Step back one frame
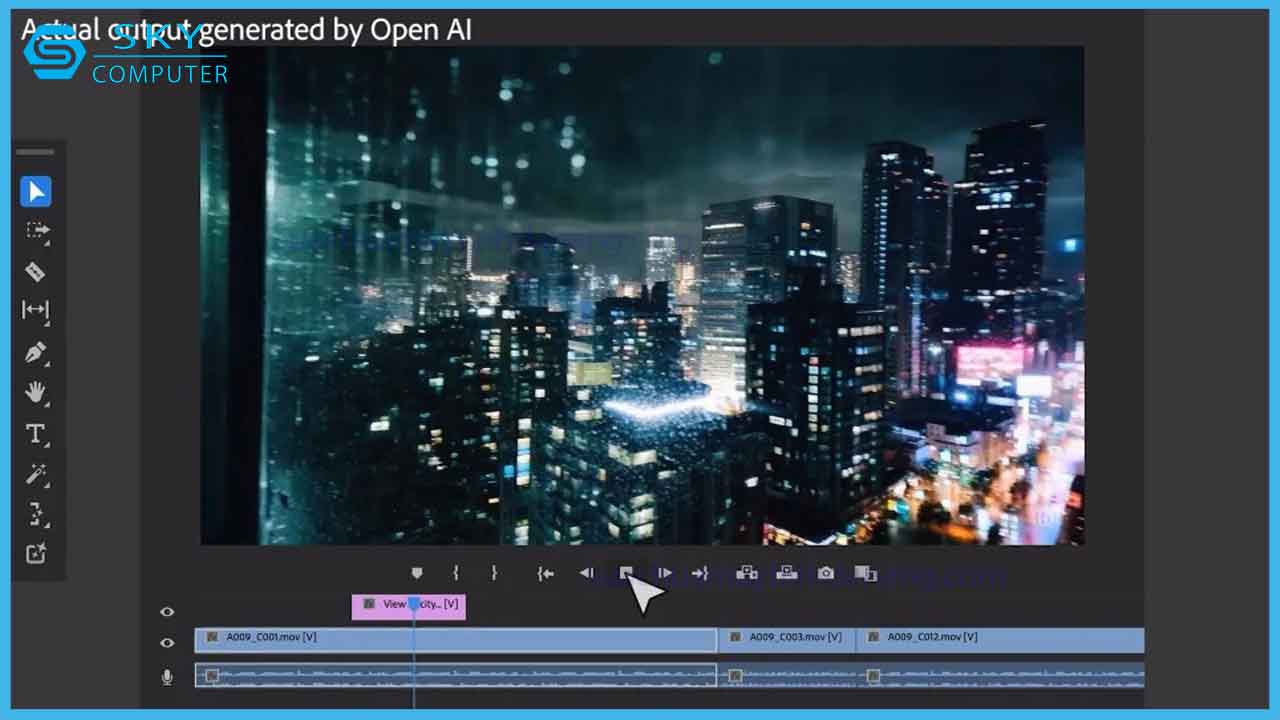The image size is (1280, 720). click(x=587, y=573)
